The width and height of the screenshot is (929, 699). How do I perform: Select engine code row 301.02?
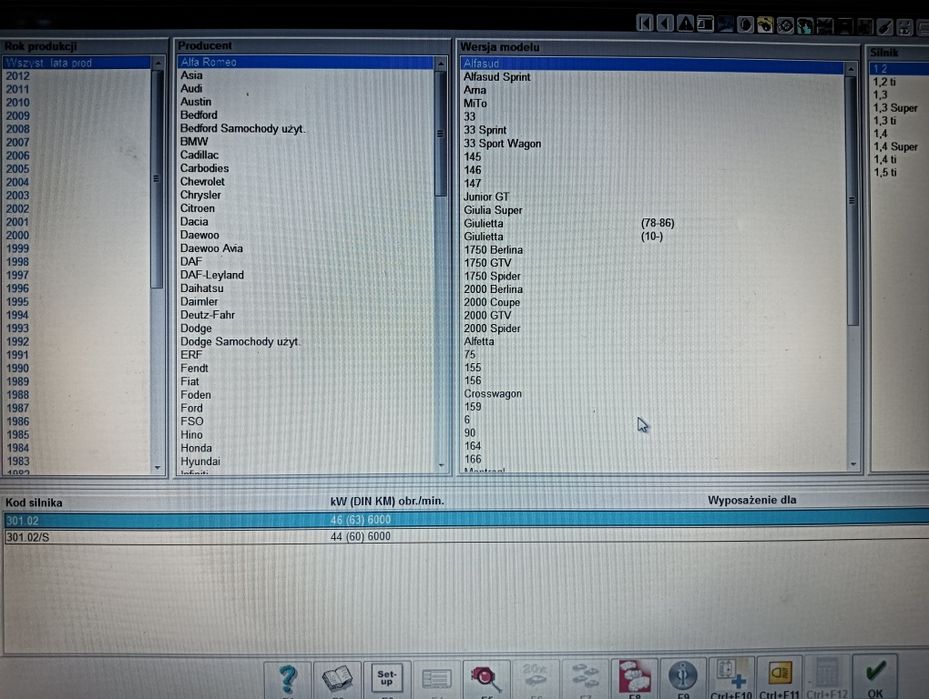tap(466, 520)
